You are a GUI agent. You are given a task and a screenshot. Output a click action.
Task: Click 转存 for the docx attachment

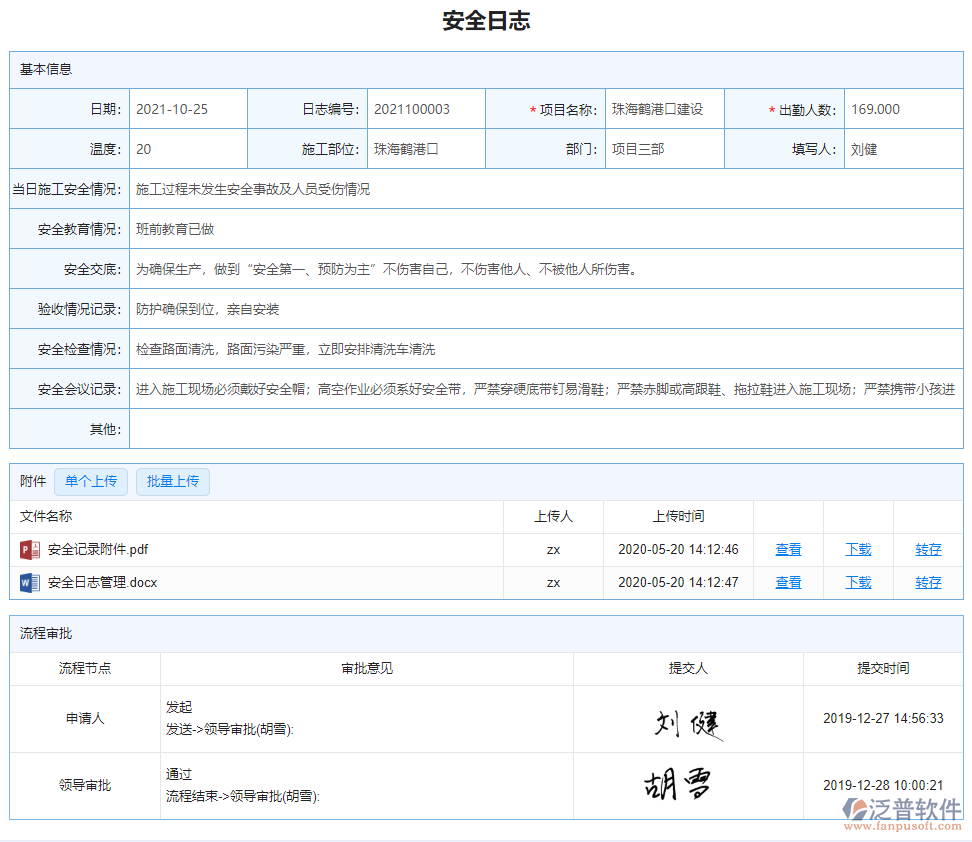click(x=927, y=582)
